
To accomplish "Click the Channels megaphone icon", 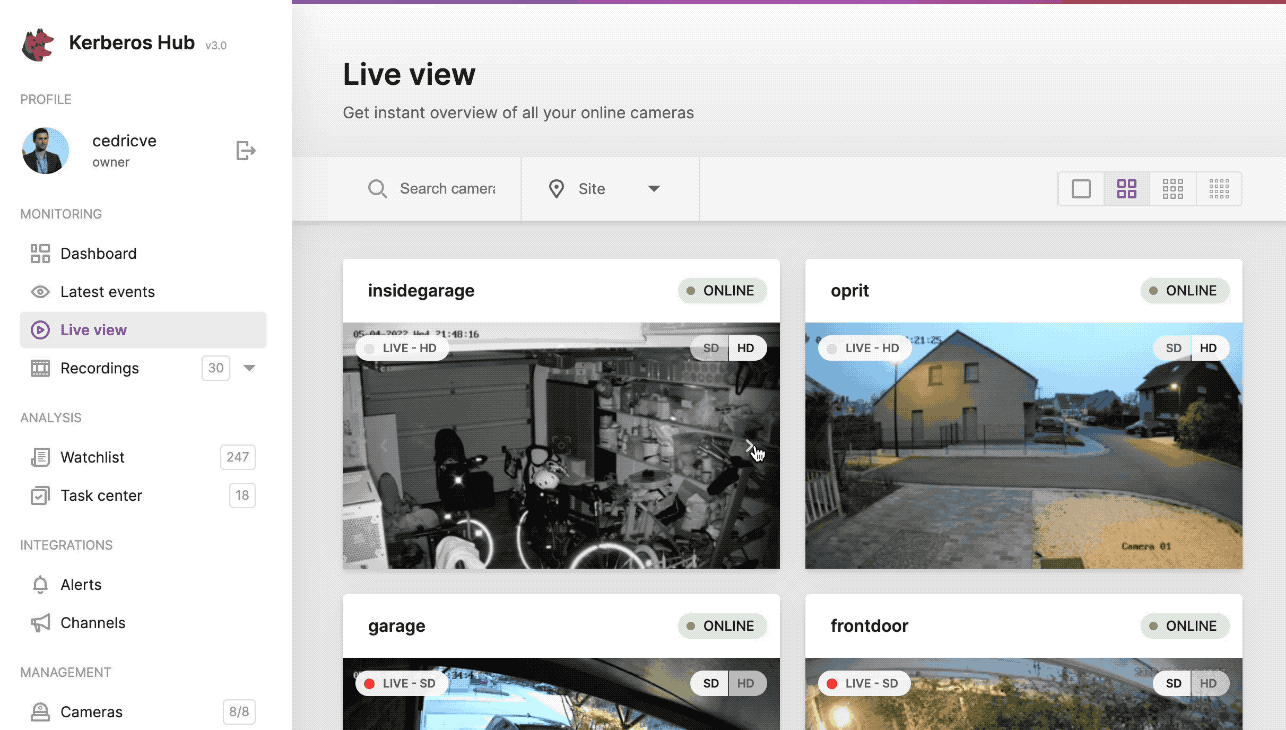I will 40,623.
